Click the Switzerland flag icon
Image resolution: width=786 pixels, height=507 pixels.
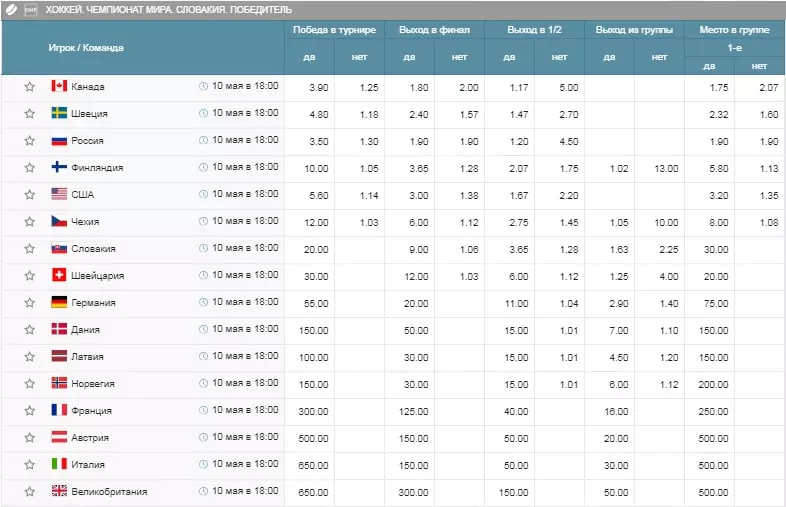[x=59, y=275]
